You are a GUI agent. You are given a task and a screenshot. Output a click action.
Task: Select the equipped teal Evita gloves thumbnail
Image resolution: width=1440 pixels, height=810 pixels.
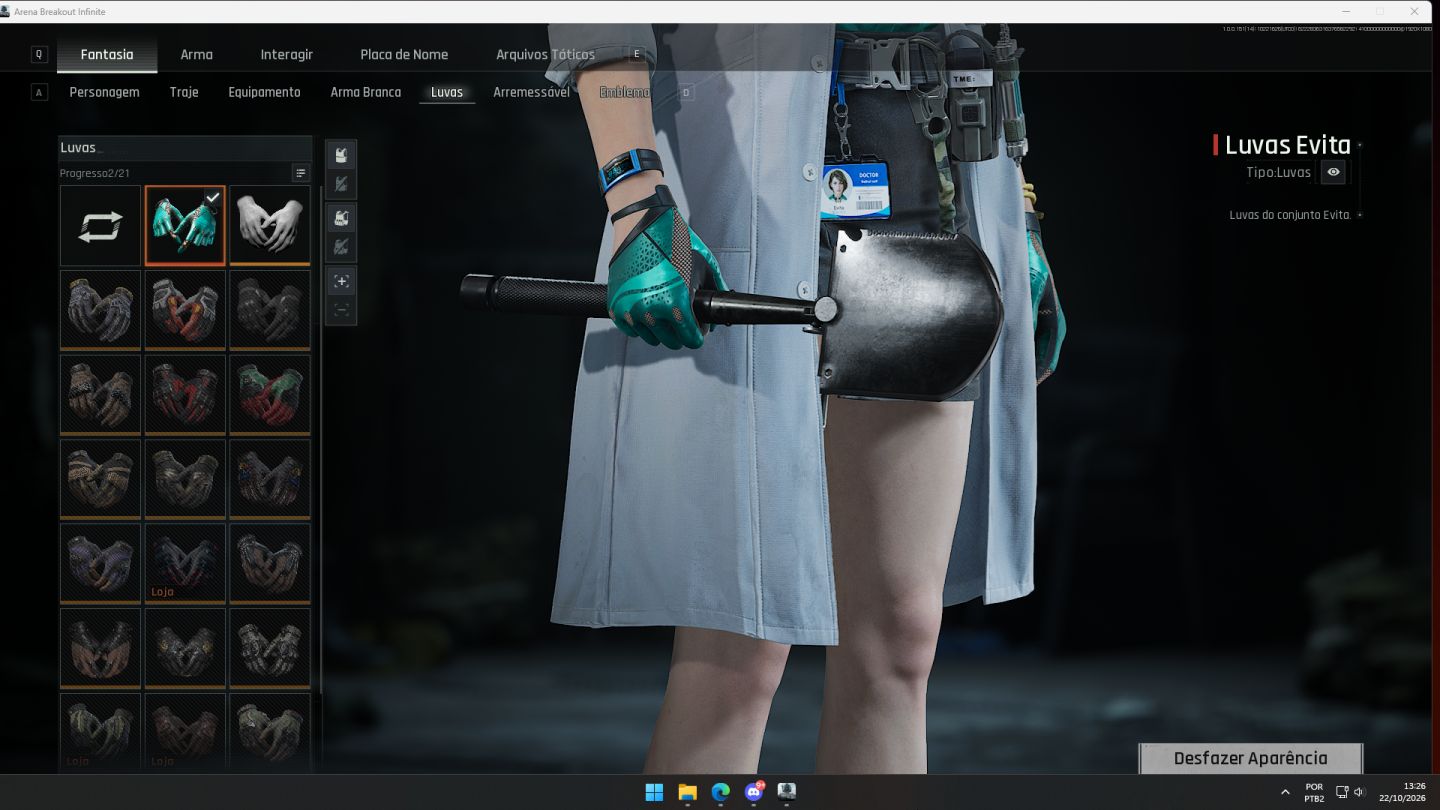click(185, 226)
